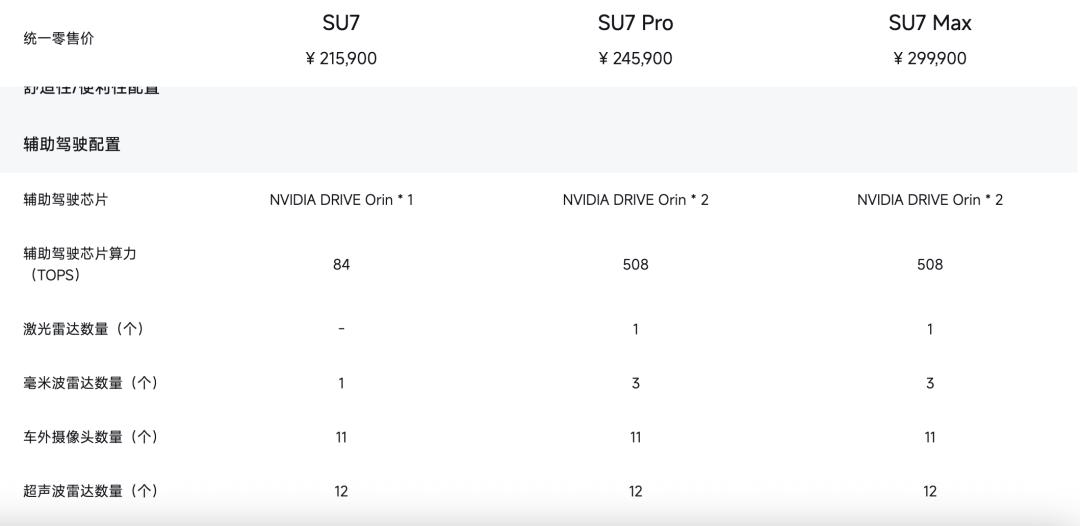
Task: Click the 超声波雷达数量 row label
Action: coord(91,491)
